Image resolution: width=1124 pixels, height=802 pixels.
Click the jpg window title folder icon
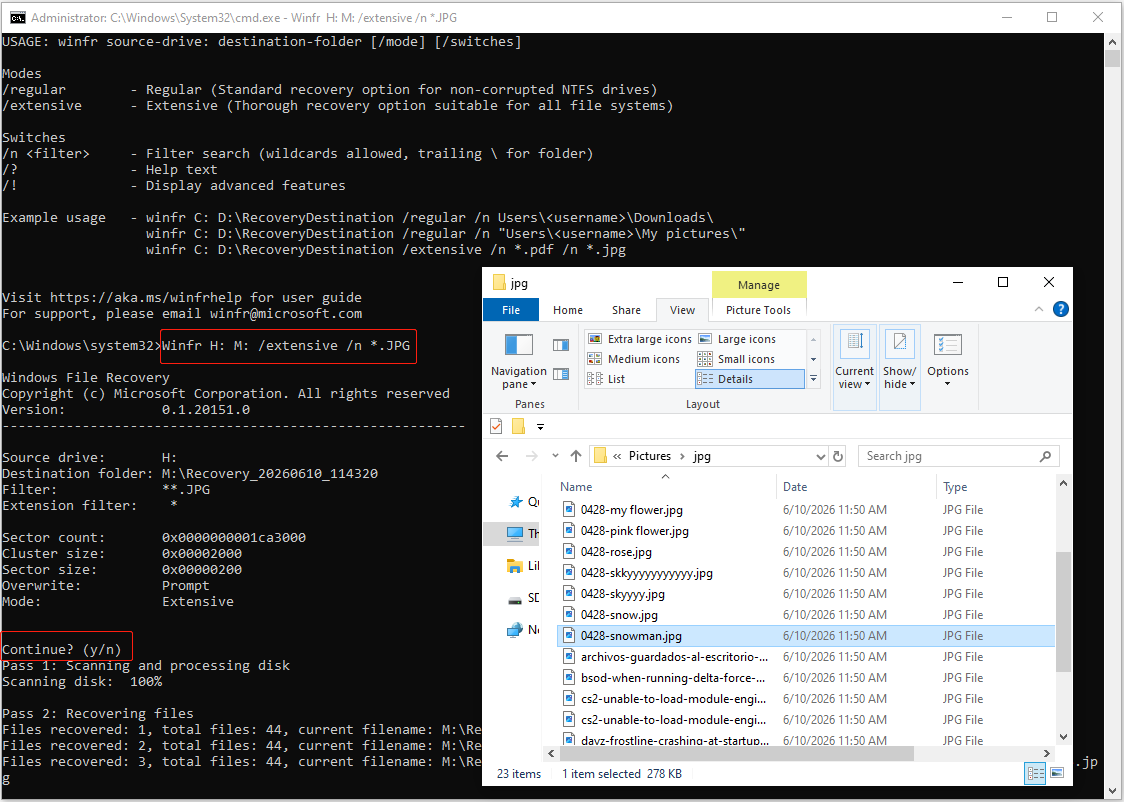500,282
